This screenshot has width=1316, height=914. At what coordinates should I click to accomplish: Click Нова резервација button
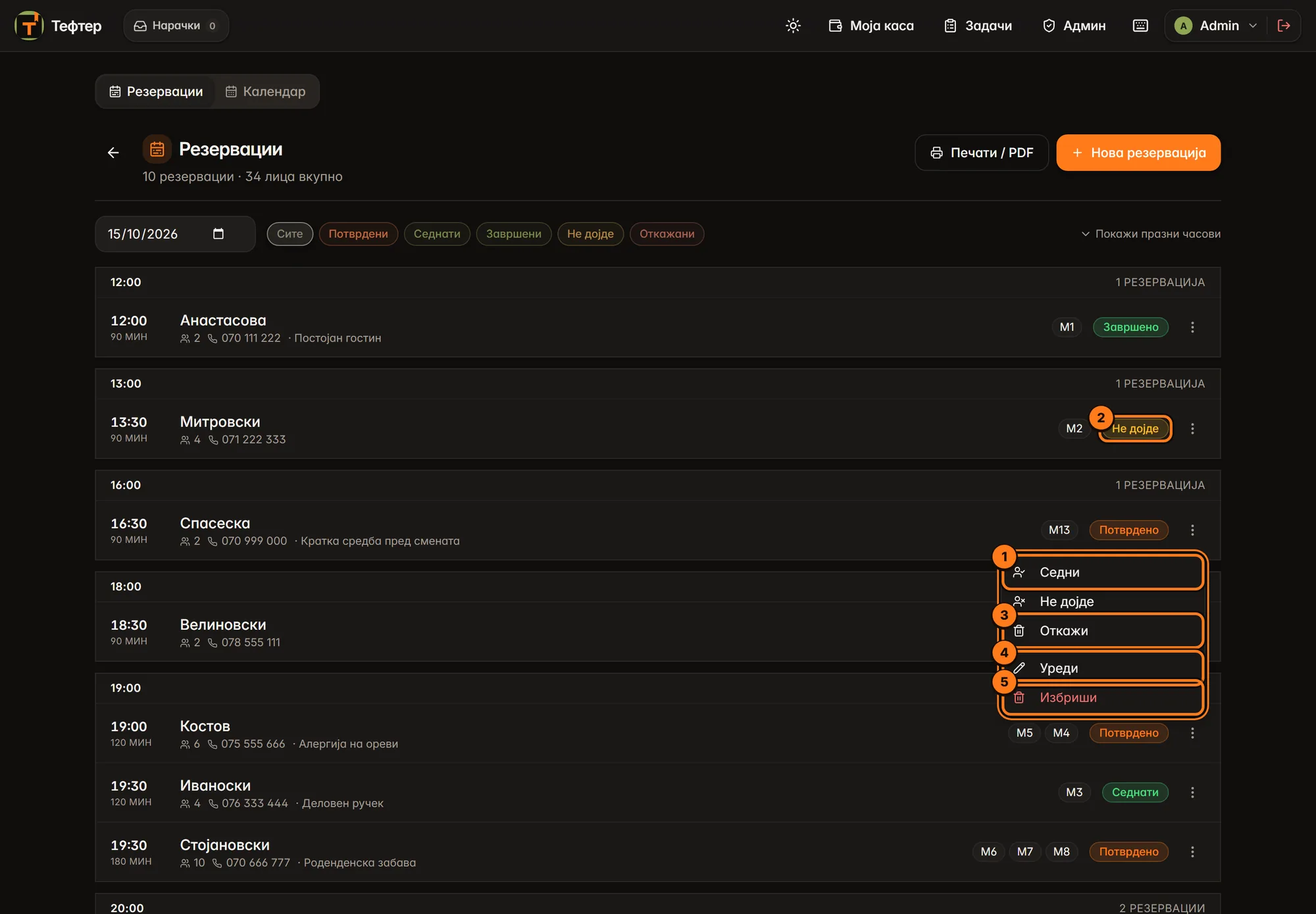tap(1138, 153)
